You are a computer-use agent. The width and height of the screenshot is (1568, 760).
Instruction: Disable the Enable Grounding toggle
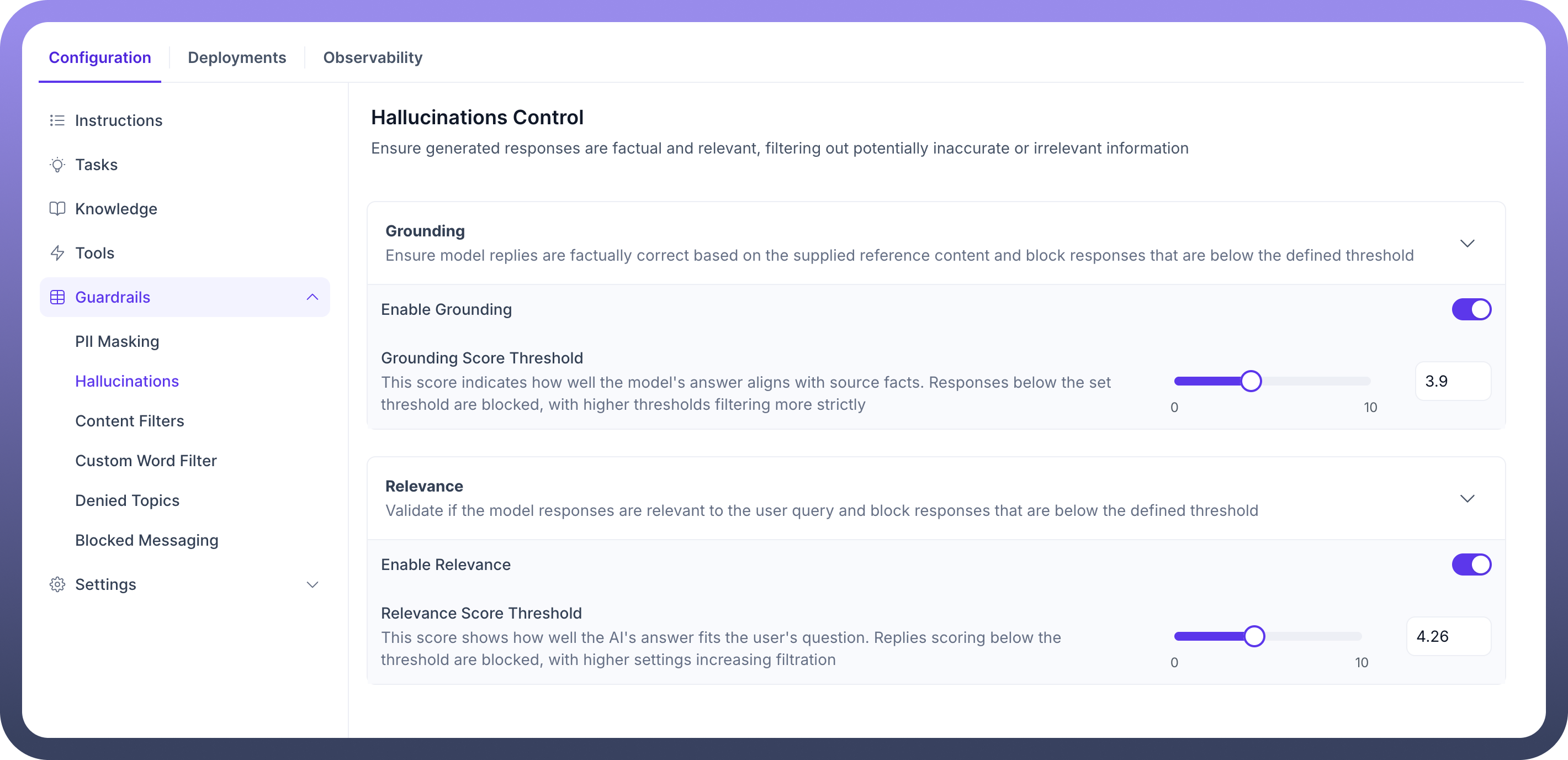pyautogui.click(x=1471, y=309)
